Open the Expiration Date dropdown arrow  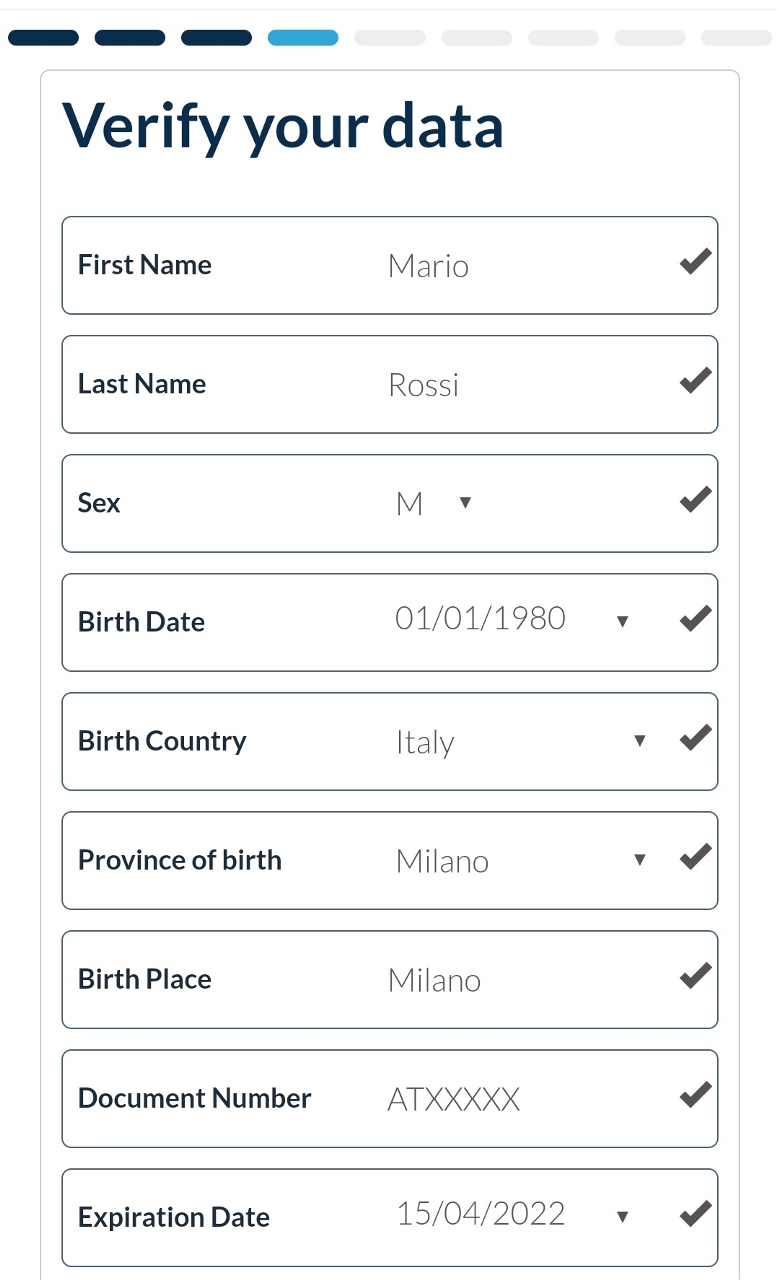pyautogui.click(x=622, y=1217)
